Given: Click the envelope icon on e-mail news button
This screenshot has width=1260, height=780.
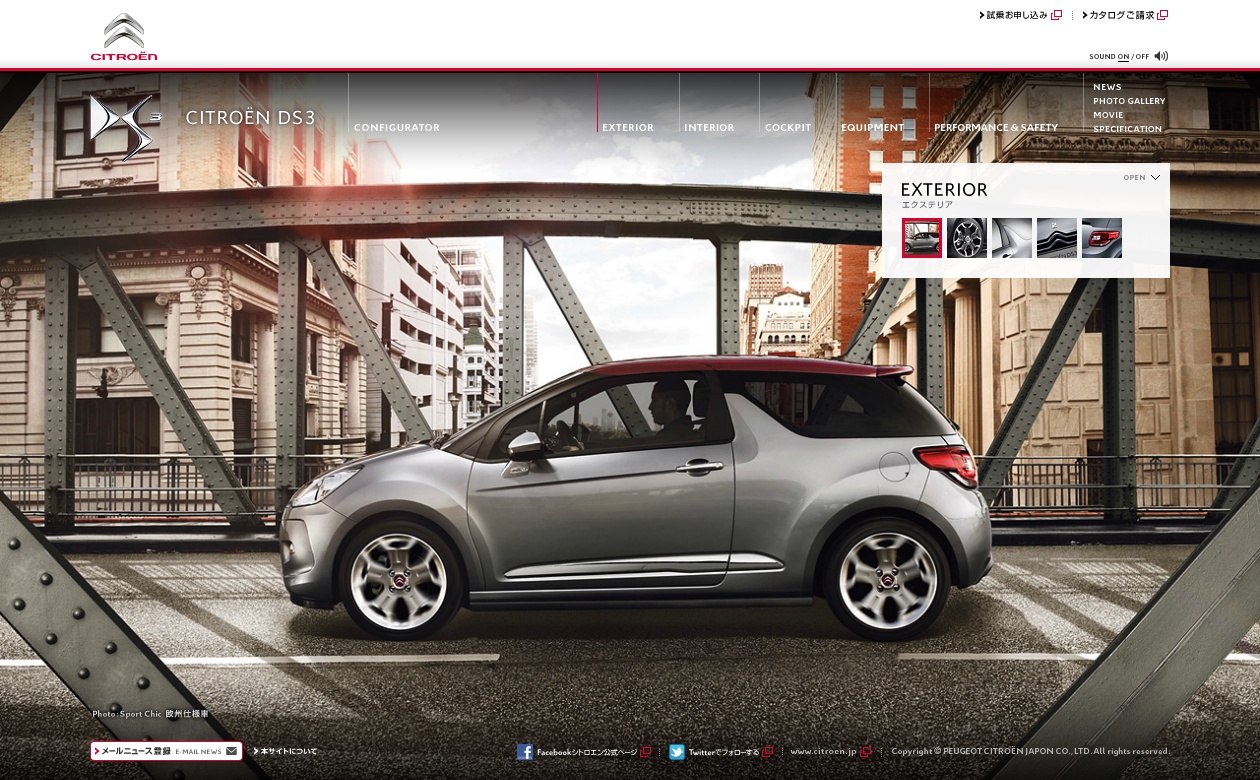Looking at the screenshot, I should click(x=232, y=751).
